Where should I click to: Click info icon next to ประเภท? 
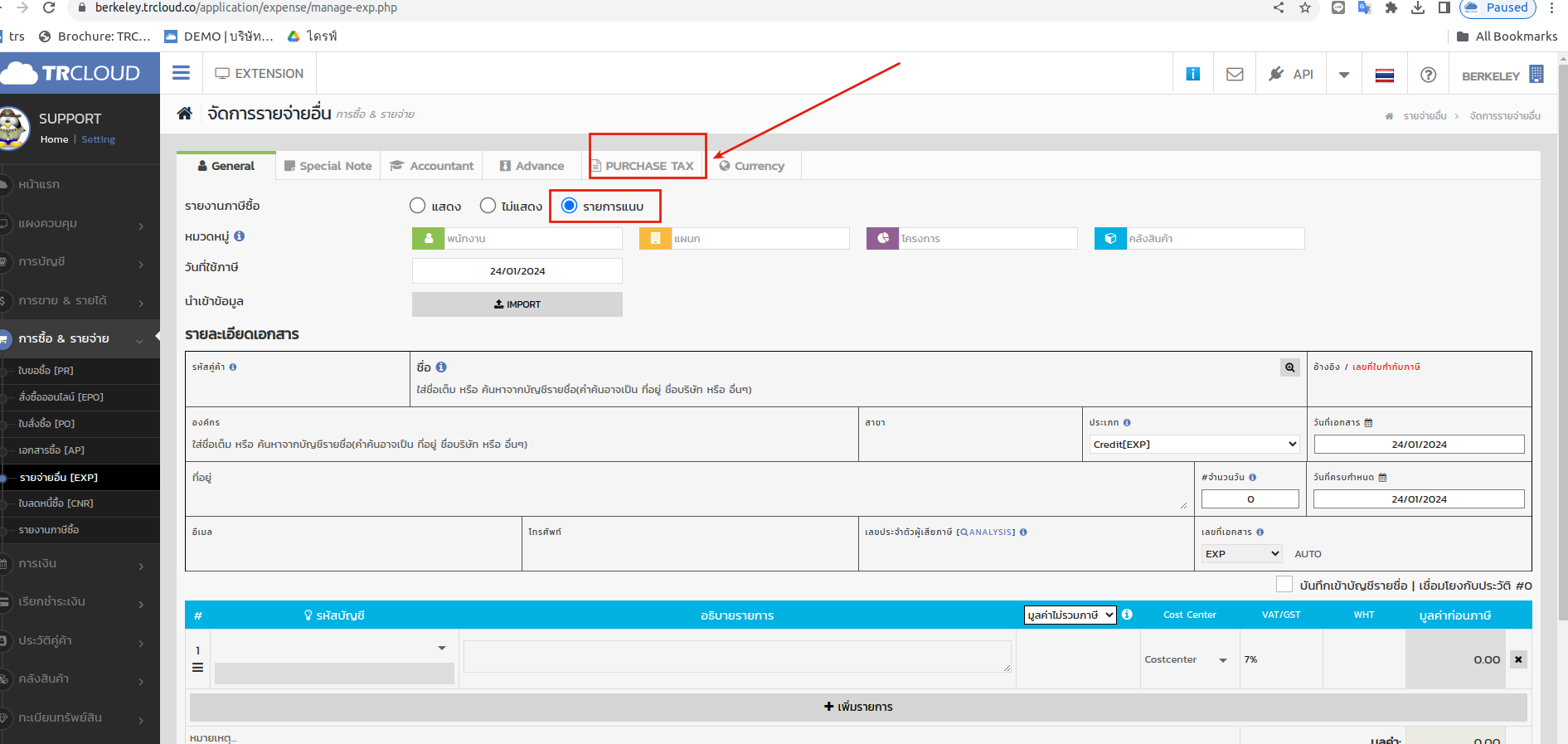point(1127,422)
